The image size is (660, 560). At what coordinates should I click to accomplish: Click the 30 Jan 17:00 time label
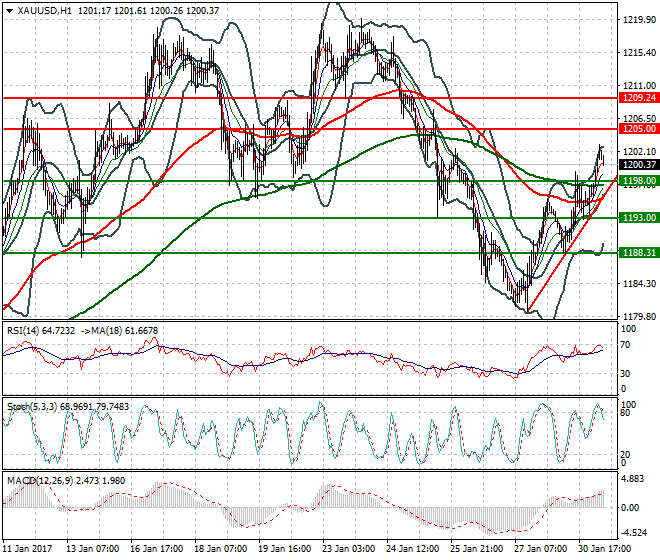(x=605, y=549)
